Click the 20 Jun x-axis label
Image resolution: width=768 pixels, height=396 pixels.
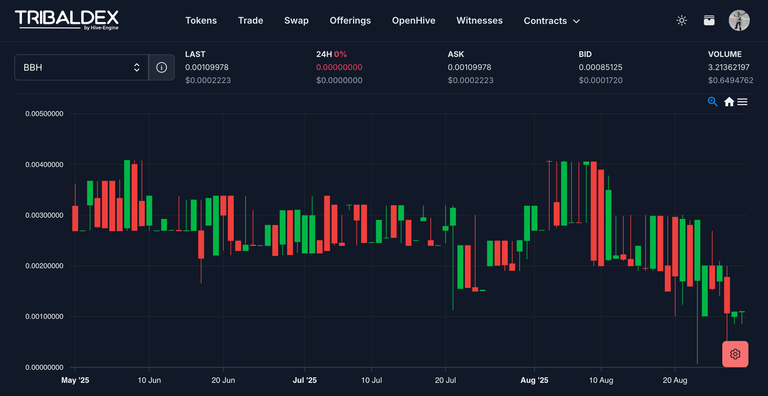[223, 380]
